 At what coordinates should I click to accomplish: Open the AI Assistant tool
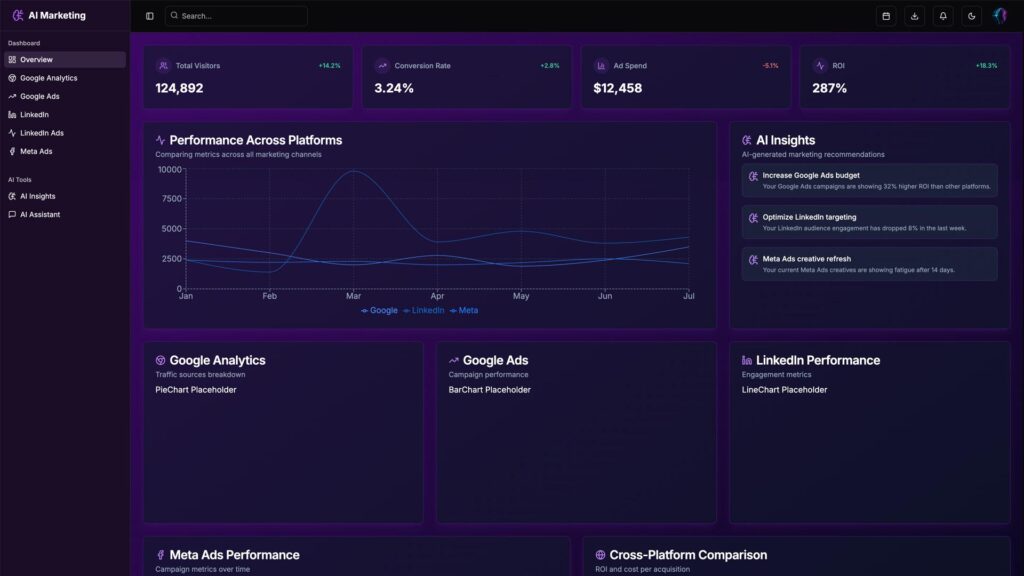coord(64,214)
